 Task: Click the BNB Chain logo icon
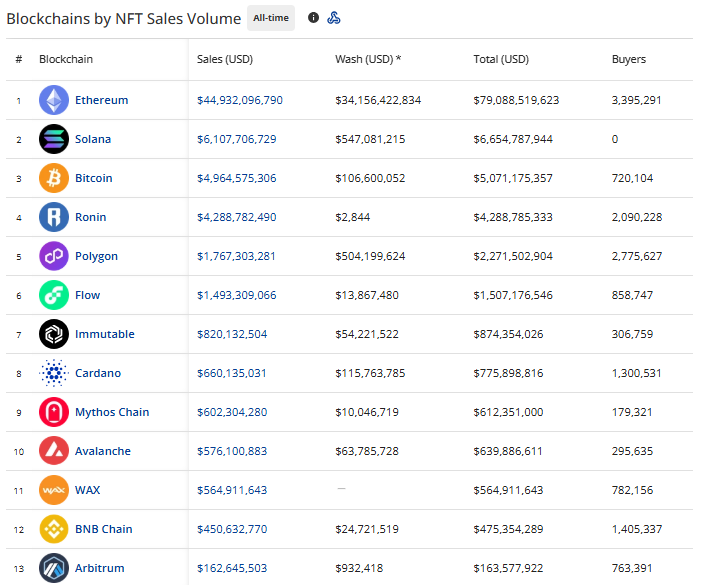click(54, 529)
